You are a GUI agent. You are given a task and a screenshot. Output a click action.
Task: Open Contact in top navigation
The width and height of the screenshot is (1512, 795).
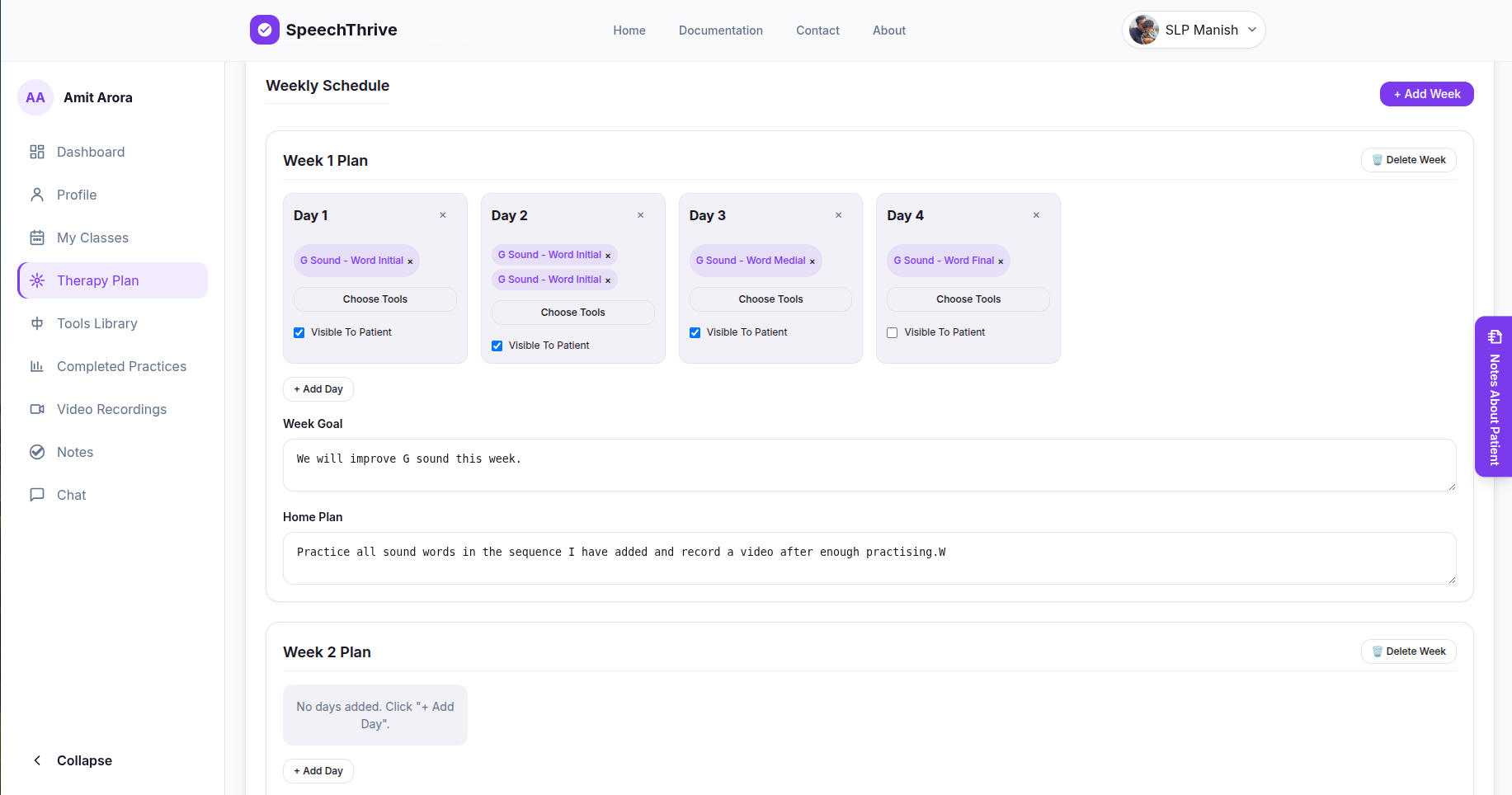(817, 31)
